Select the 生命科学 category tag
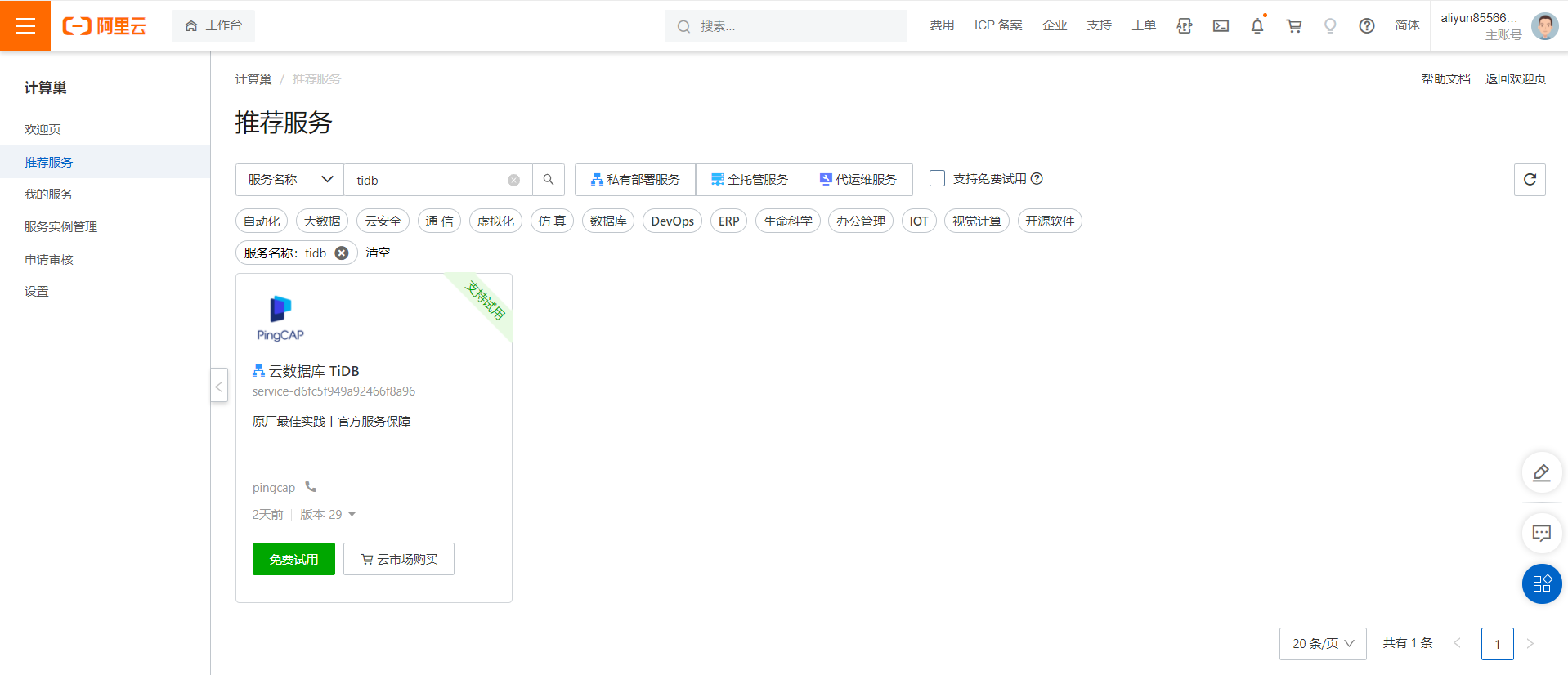This screenshot has height=675, width=1568. pos(788,221)
